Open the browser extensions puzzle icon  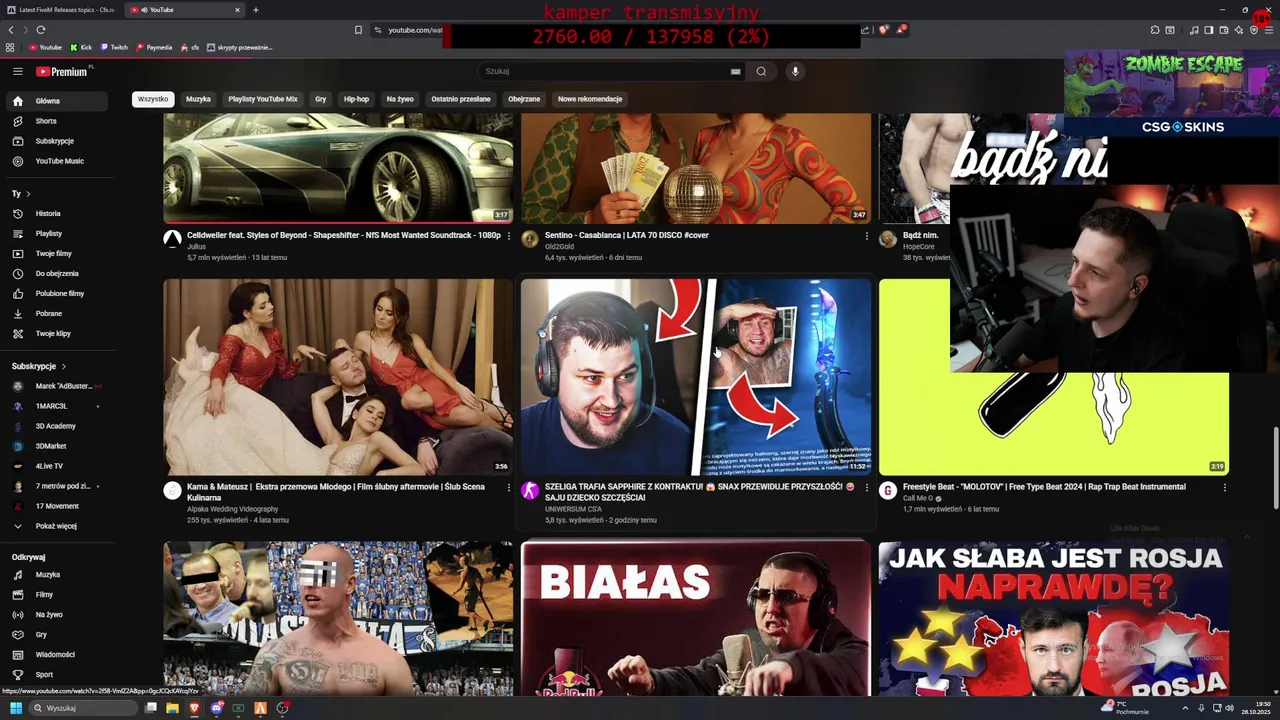tap(1155, 30)
